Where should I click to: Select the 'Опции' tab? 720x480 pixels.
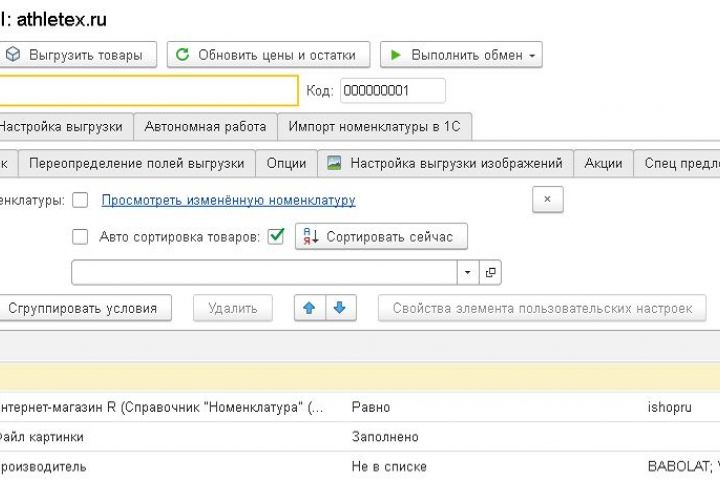click(286, 163)
